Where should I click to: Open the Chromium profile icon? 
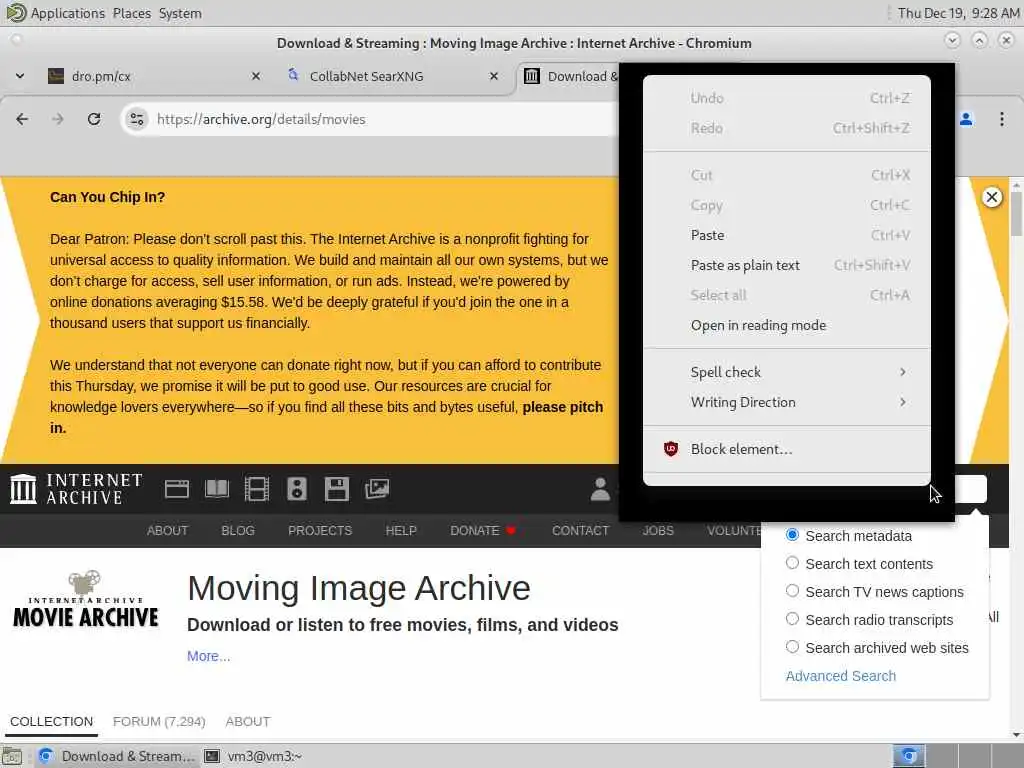pos(966,119)
